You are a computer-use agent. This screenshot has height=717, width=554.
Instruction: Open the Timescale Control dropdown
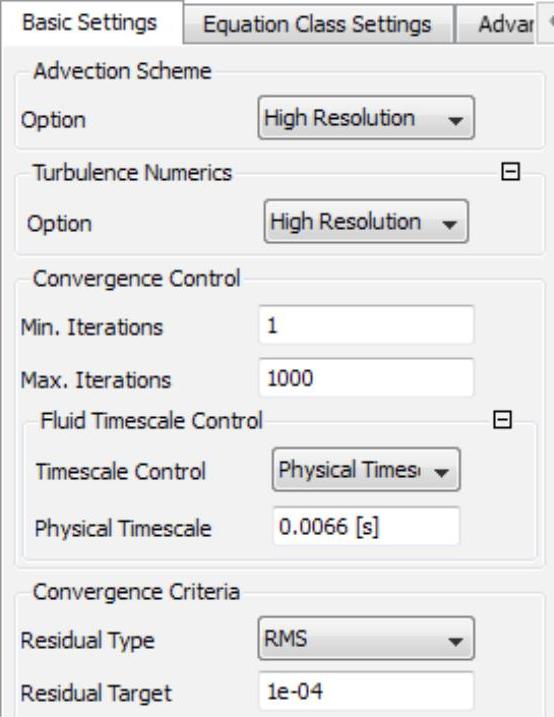(366, 470)
